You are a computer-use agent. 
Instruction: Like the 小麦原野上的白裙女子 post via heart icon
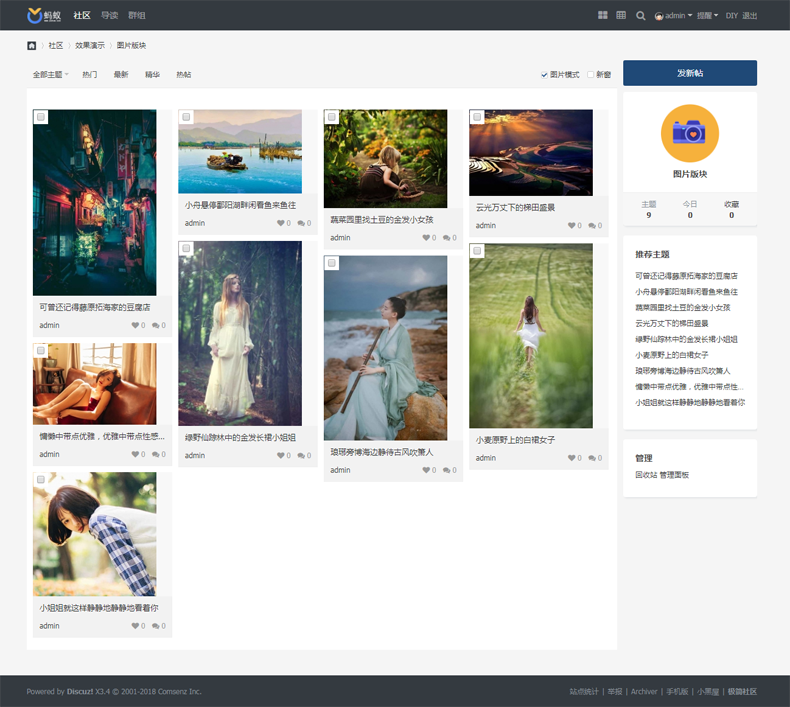(x=572, y=458)
